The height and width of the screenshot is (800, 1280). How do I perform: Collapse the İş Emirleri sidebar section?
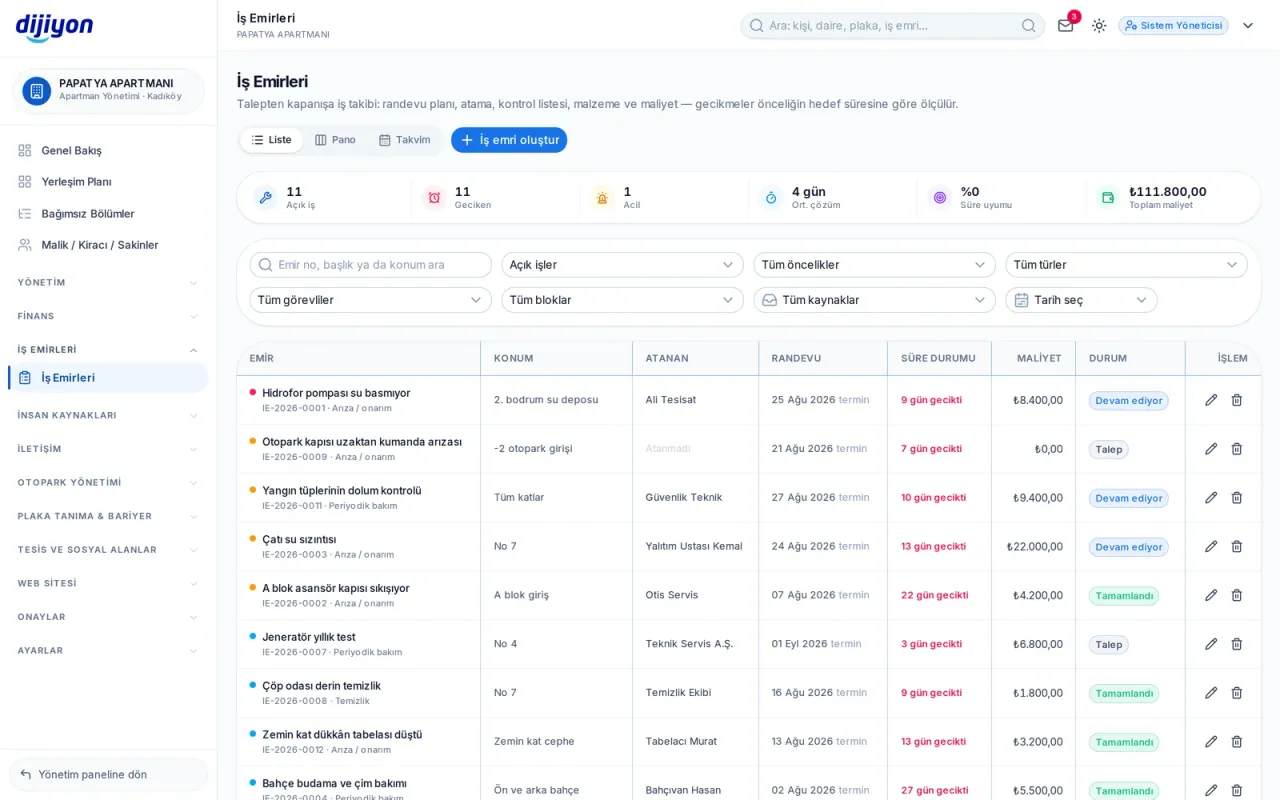tap(108, 350)
